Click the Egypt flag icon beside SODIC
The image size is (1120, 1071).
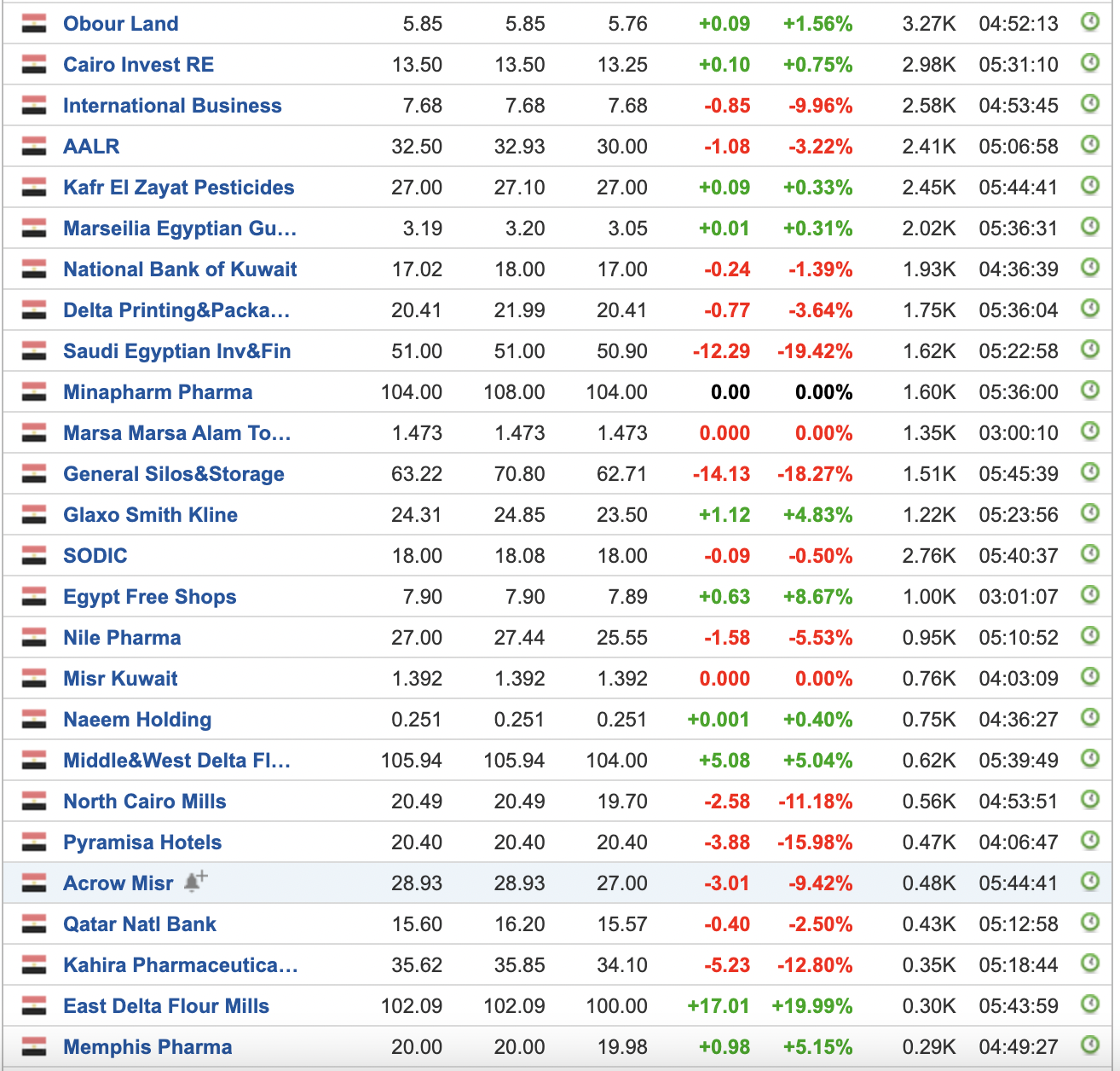pyautogui.click(x=34, y=555)
